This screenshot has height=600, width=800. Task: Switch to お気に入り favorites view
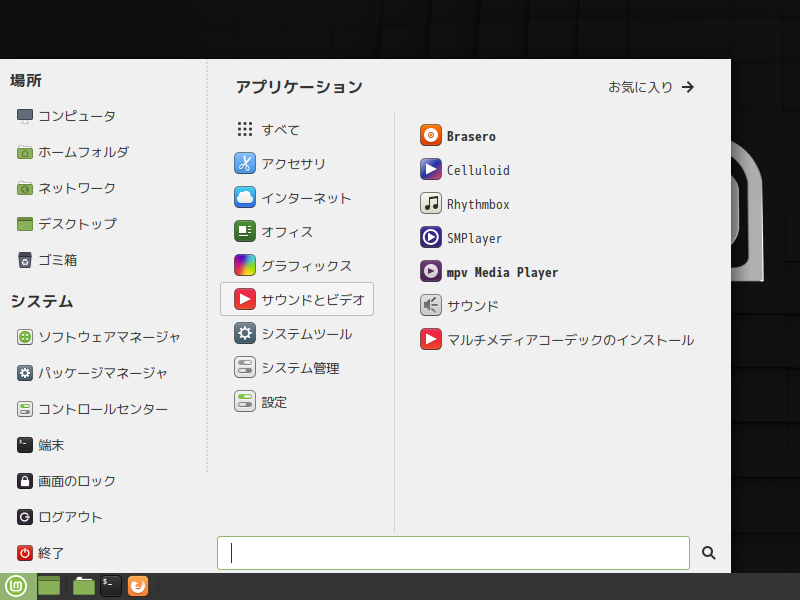(651, 87)
